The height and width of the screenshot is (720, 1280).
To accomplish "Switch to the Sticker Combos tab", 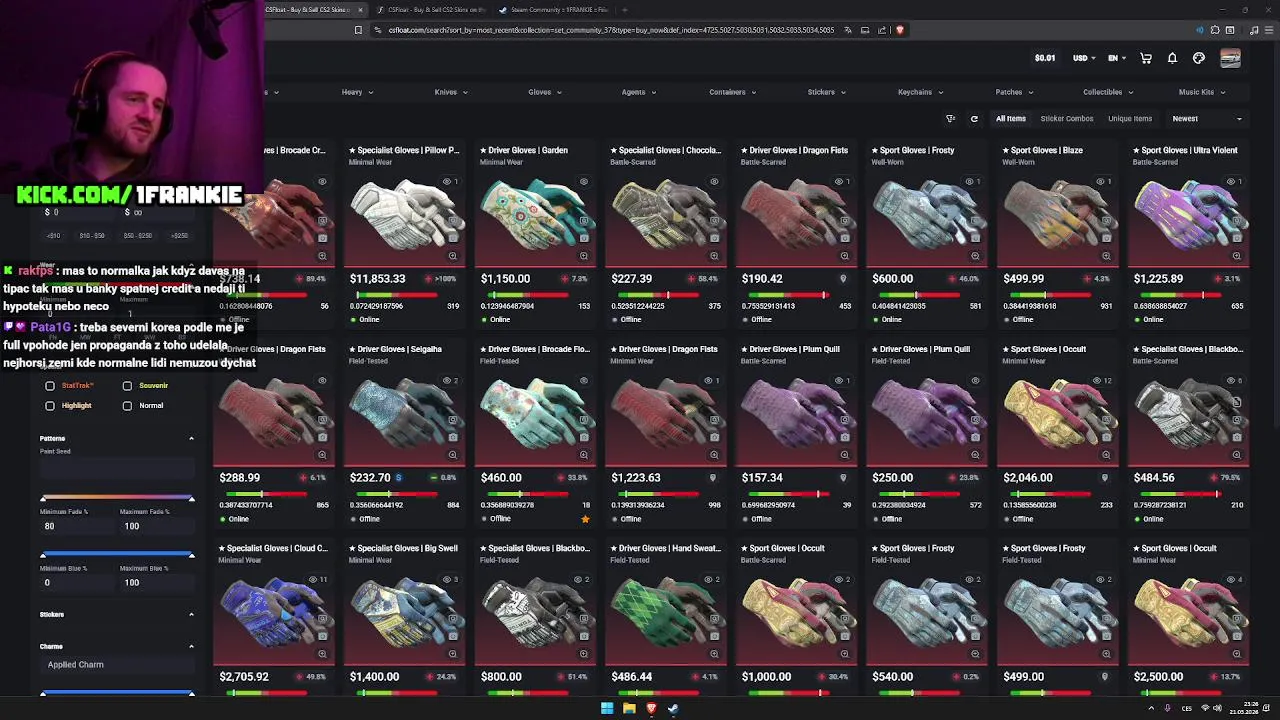I will point(1067,119).
